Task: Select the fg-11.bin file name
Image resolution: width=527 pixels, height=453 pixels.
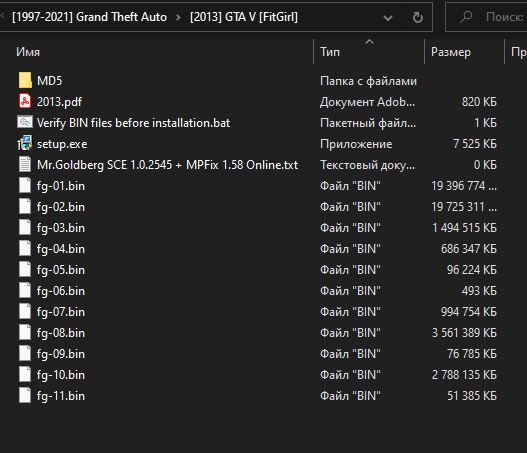Action: coord(61,396)
